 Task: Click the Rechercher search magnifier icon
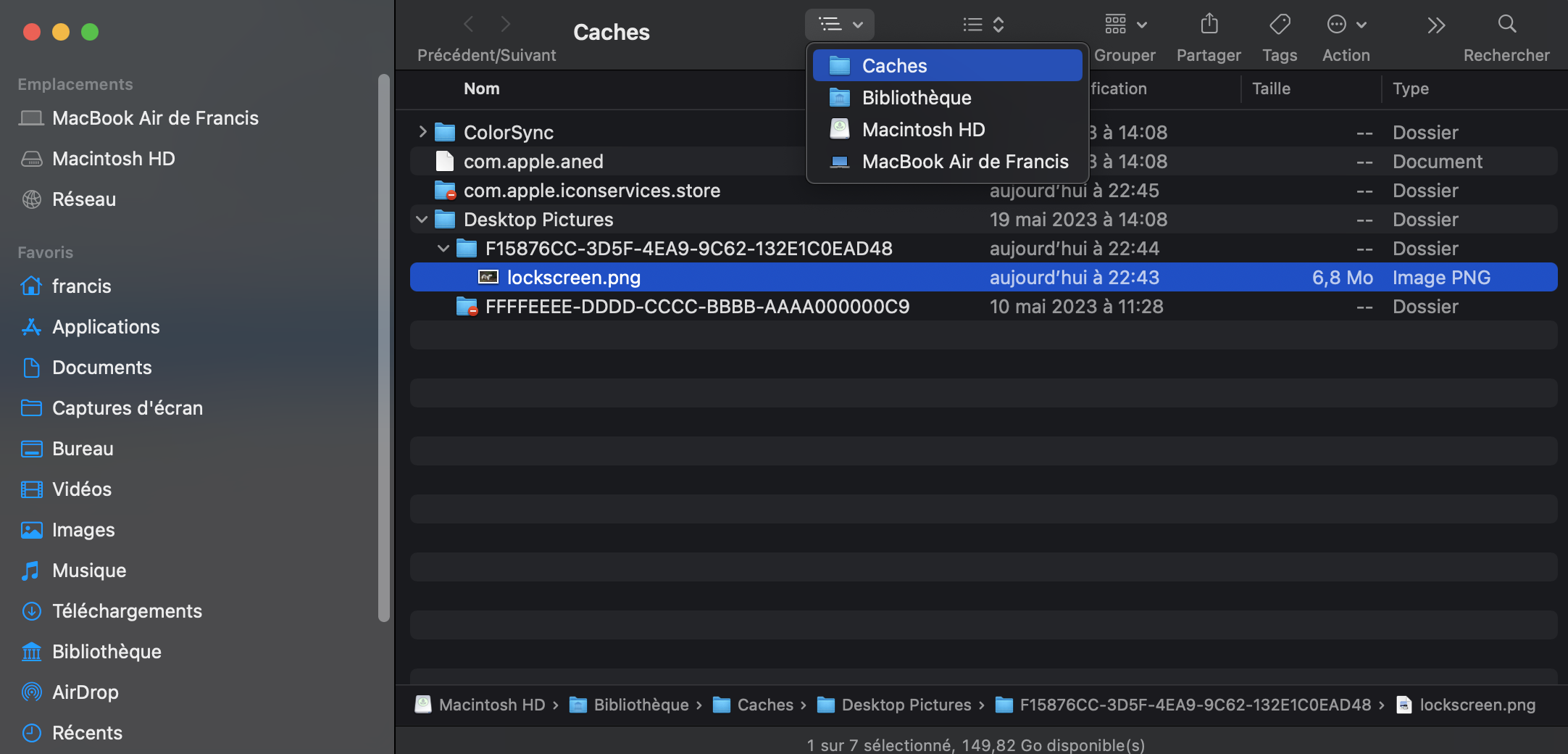pyautogui.click(x=1506, y=25)
